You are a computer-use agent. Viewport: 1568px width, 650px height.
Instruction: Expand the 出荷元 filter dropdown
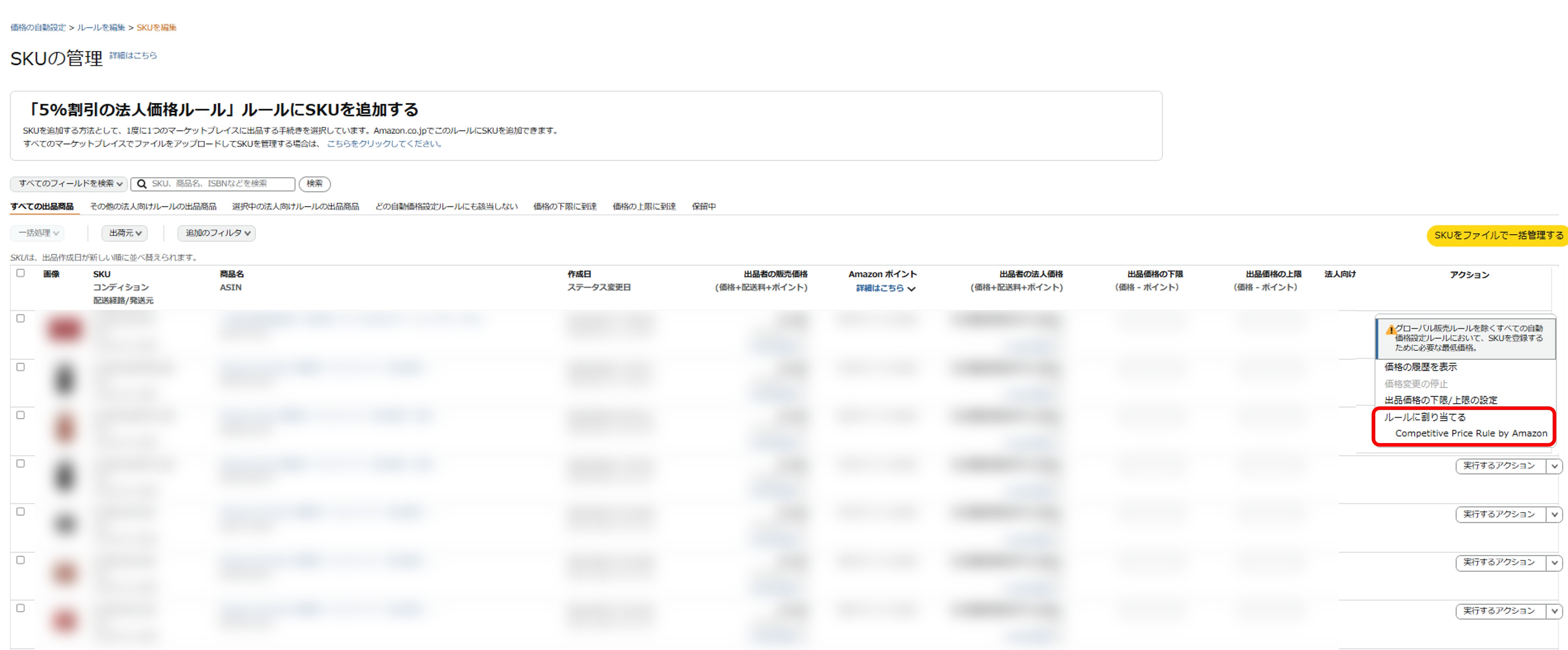125,233
